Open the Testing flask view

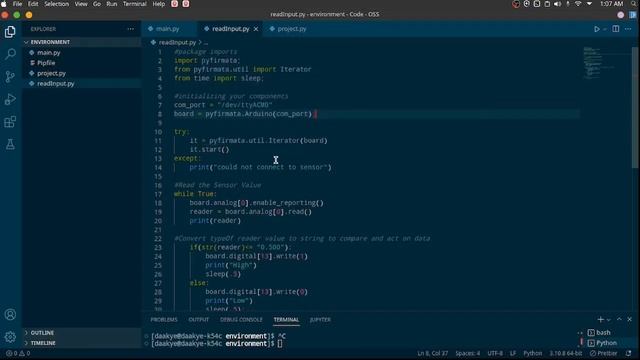click(10, 144)
